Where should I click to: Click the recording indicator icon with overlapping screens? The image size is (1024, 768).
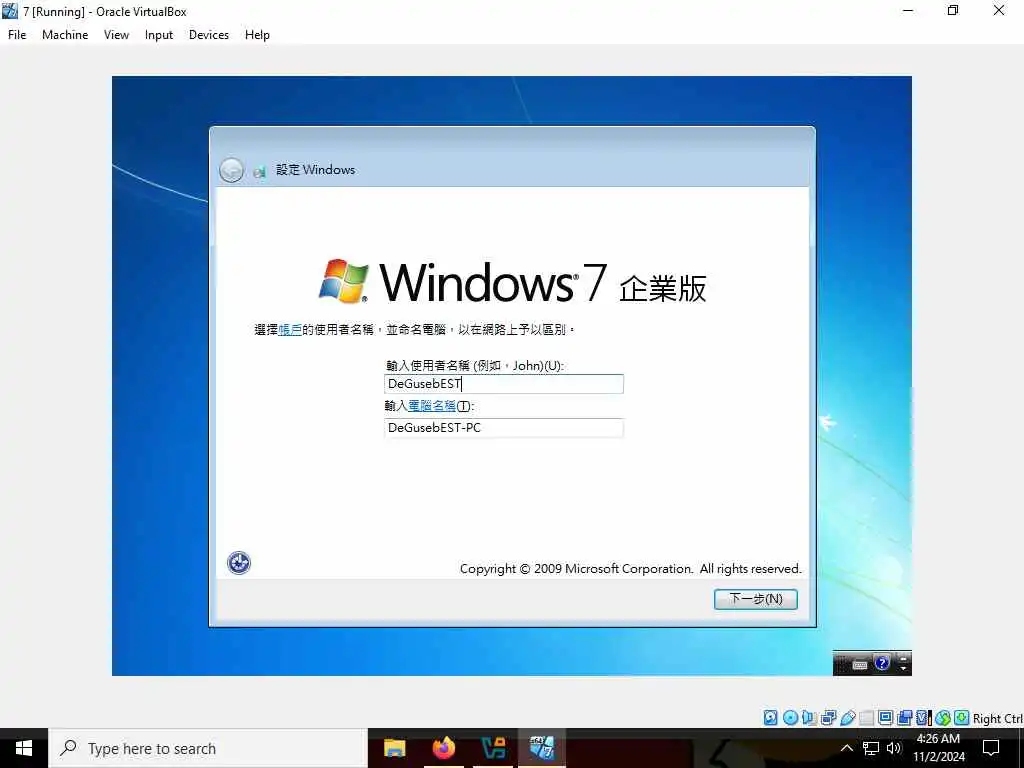904,718
